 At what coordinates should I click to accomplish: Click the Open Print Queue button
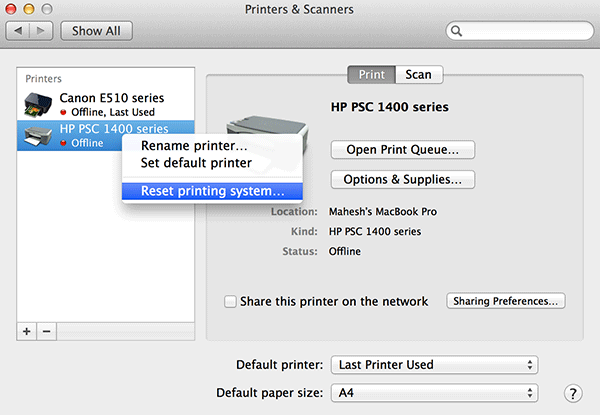tap(402, 150)
